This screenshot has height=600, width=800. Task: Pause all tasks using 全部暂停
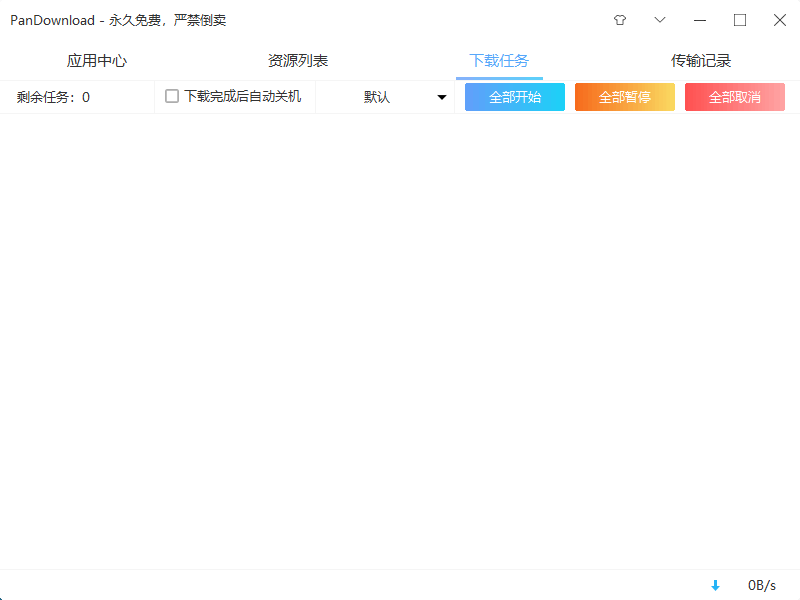tap(624, 97)
